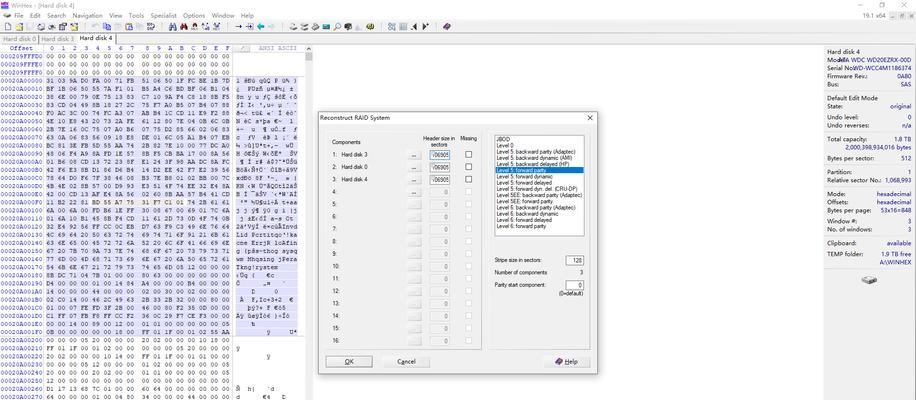Click the magnifier Analyze icon in toolbar
Screen dimensions: 916x400
click(x=337, y=26)
